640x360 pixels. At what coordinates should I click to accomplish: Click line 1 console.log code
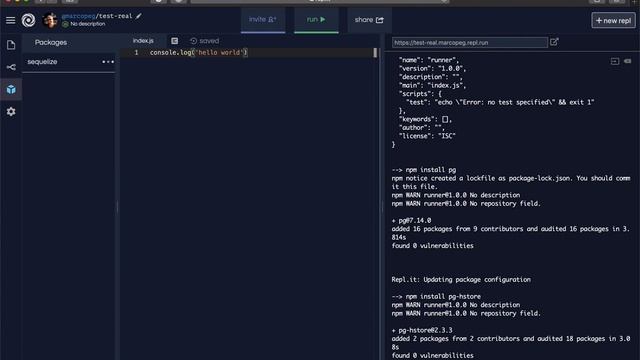[x=198, y=53]
